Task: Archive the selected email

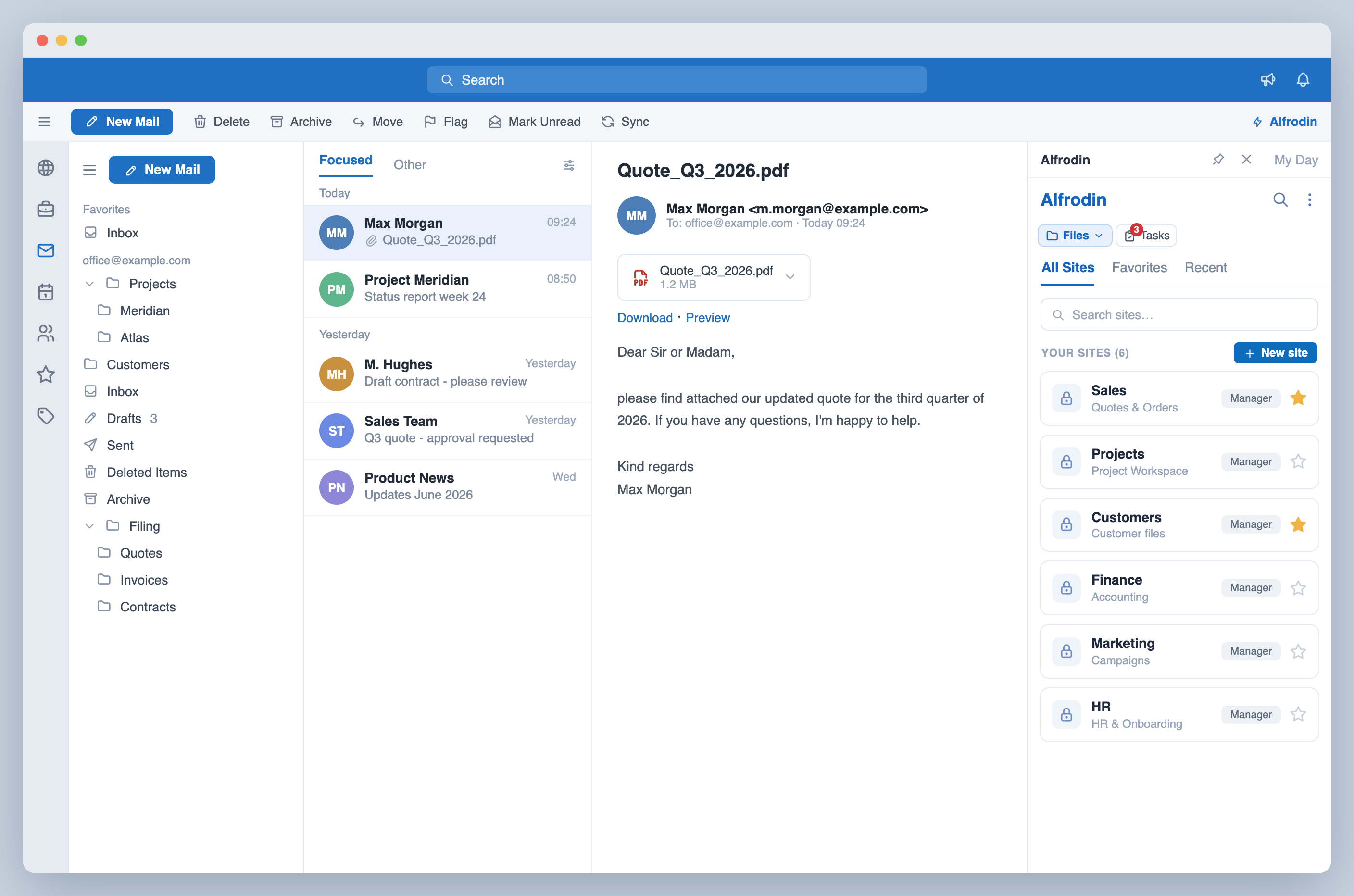Action: [x=301, y=122]
